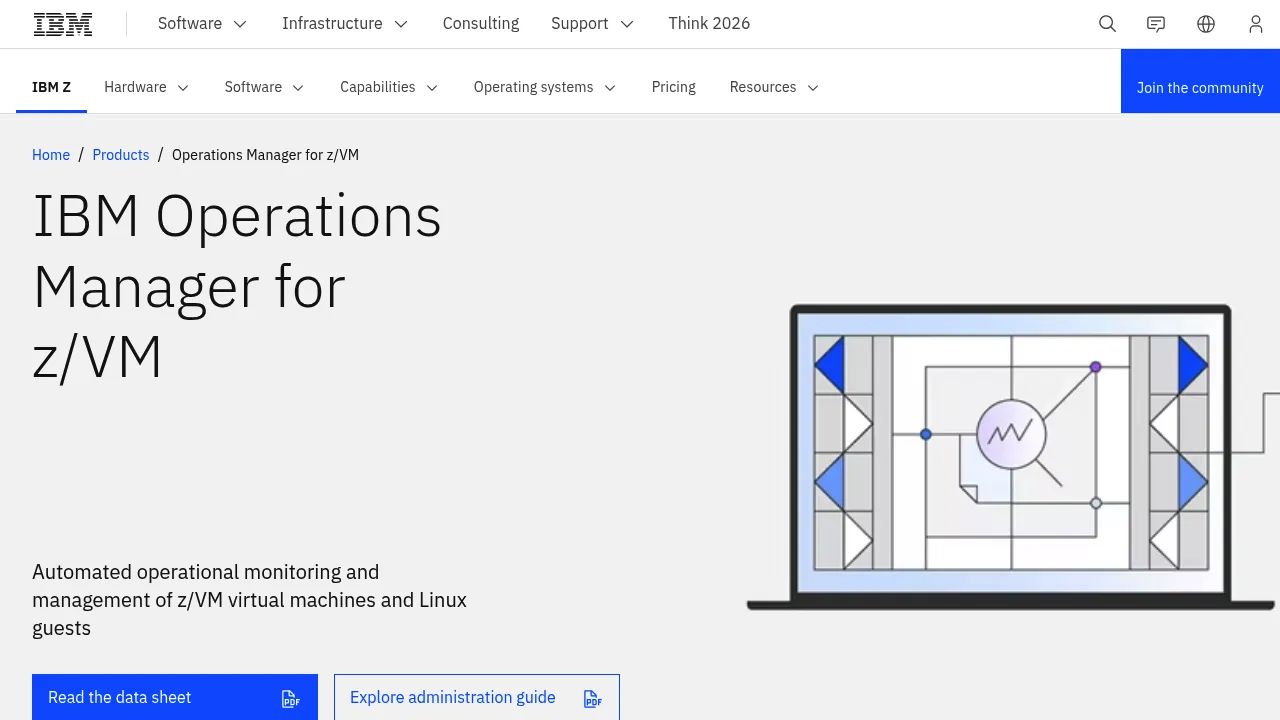
Task: Click the IBM logo
Action: [x=63, y=24]
